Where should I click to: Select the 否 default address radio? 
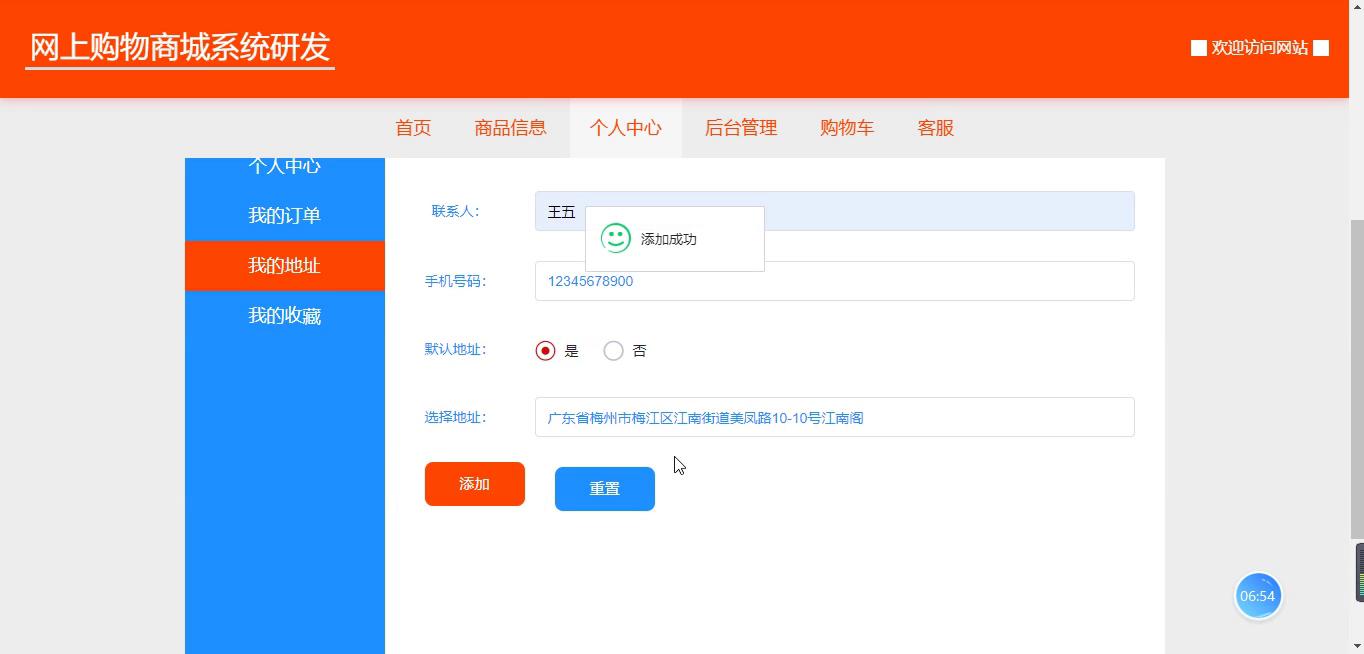point(614,351)
